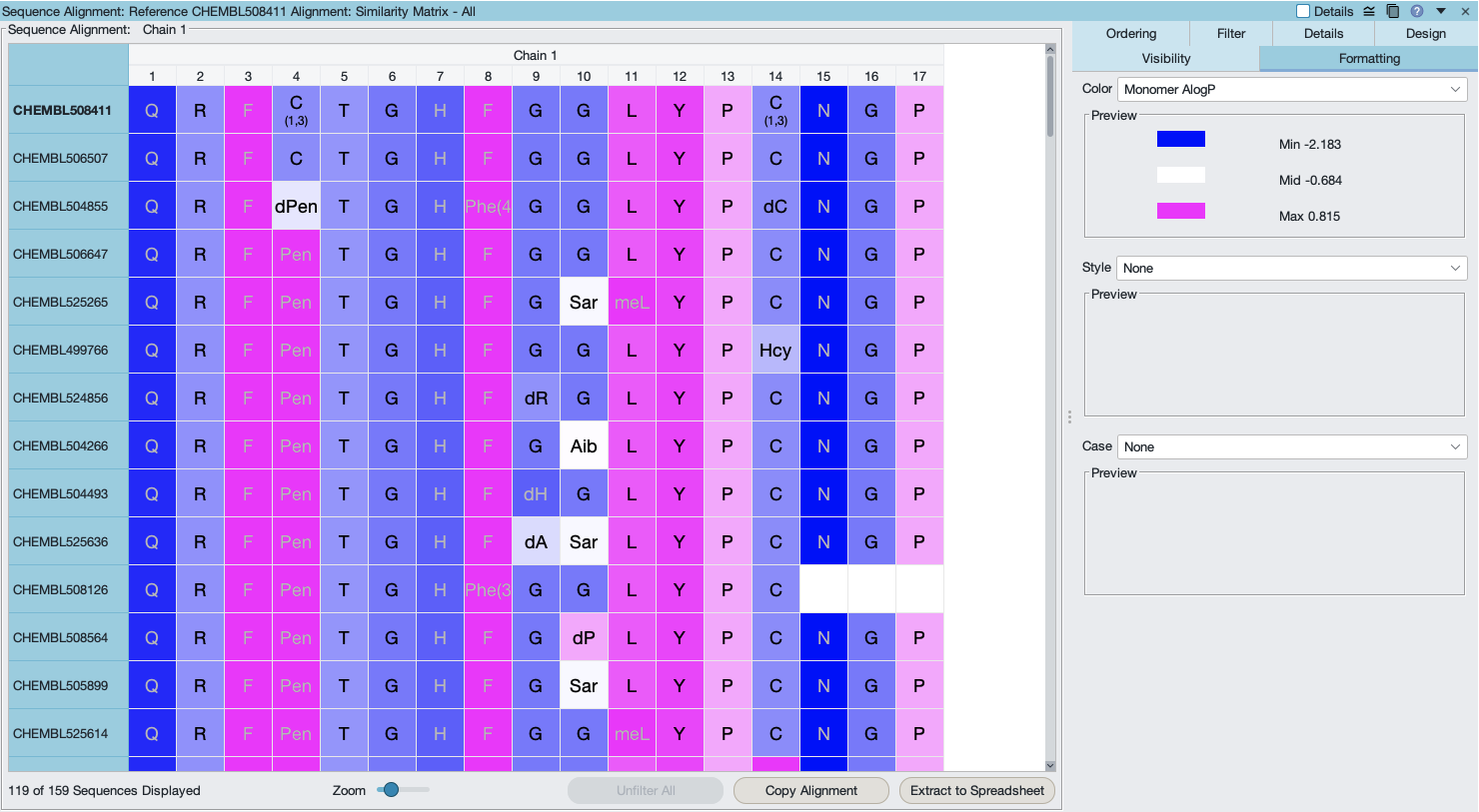Click Extract to Spreadsheet button
The image size is (1479, 812).
(977, 790)
